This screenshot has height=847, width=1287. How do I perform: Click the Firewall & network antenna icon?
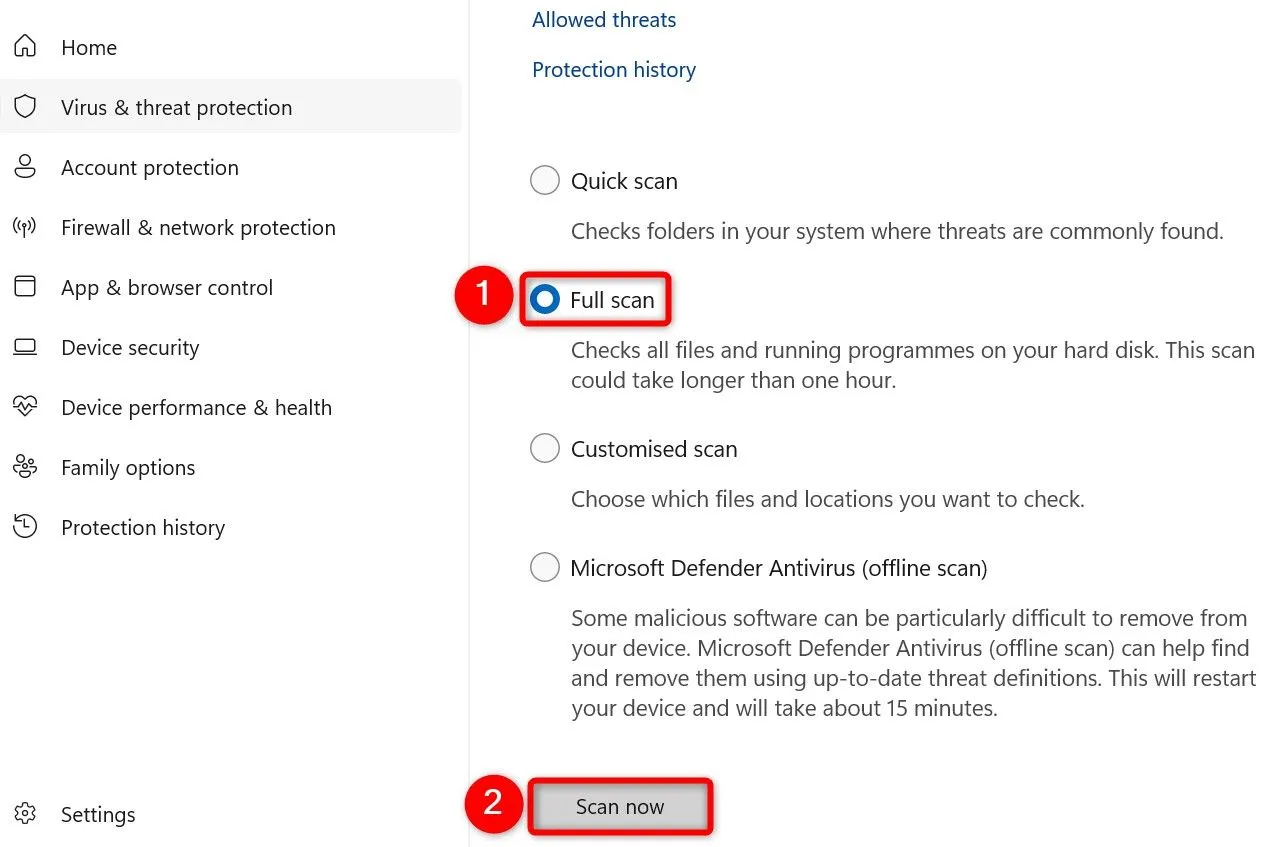[25, 227]
